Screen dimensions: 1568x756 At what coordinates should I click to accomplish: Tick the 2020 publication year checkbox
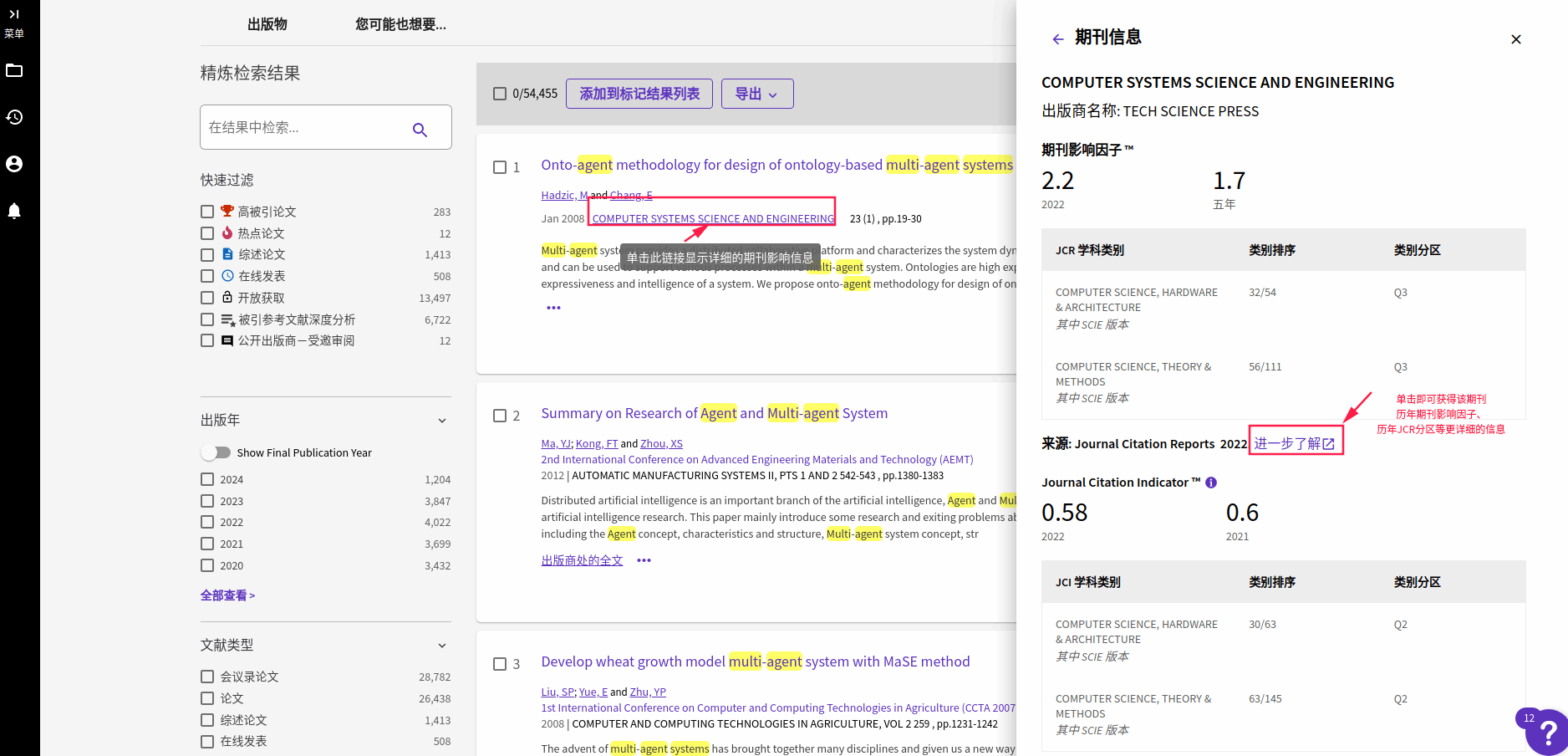point(207,565)
